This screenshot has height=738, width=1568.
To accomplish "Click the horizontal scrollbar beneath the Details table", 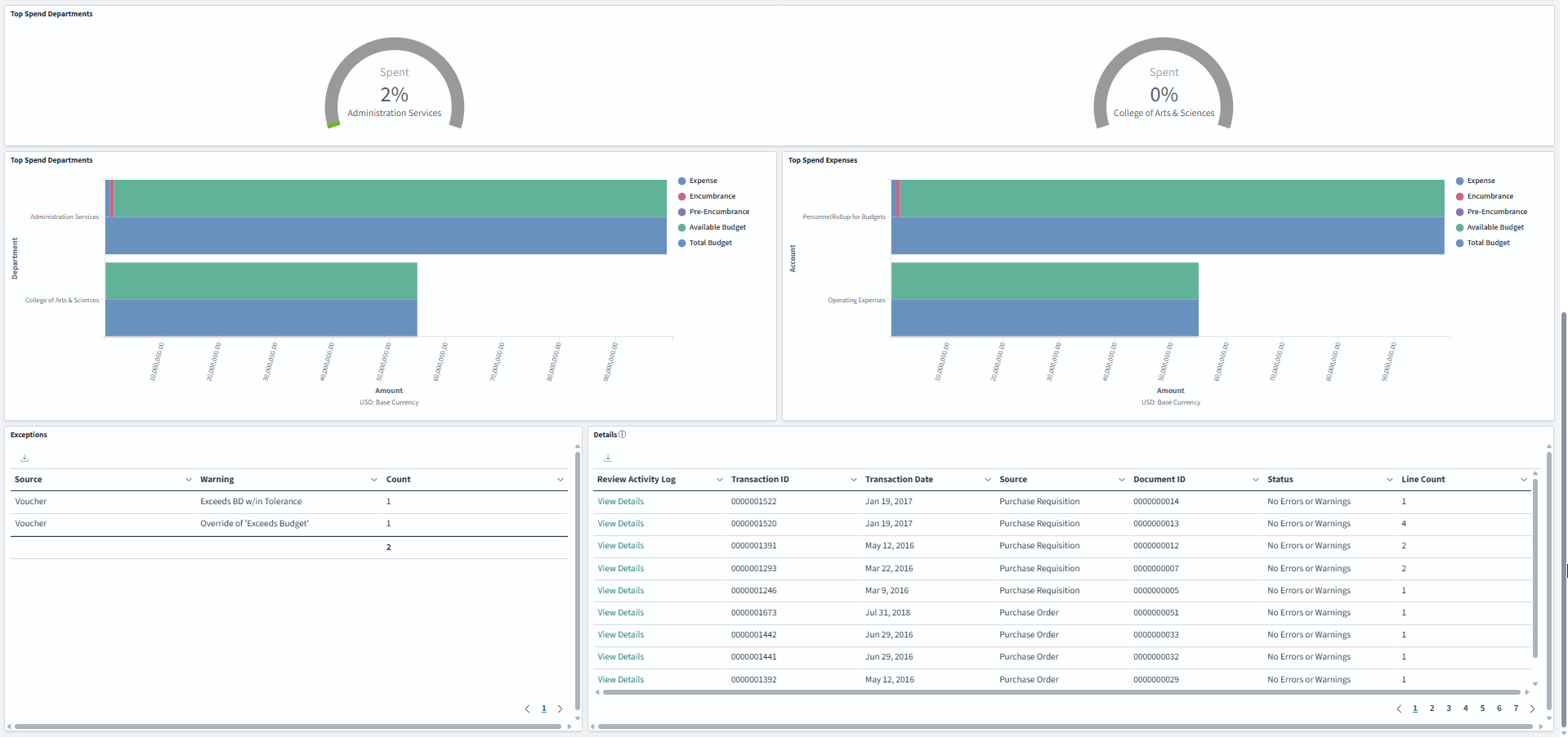I will 1062,692.
